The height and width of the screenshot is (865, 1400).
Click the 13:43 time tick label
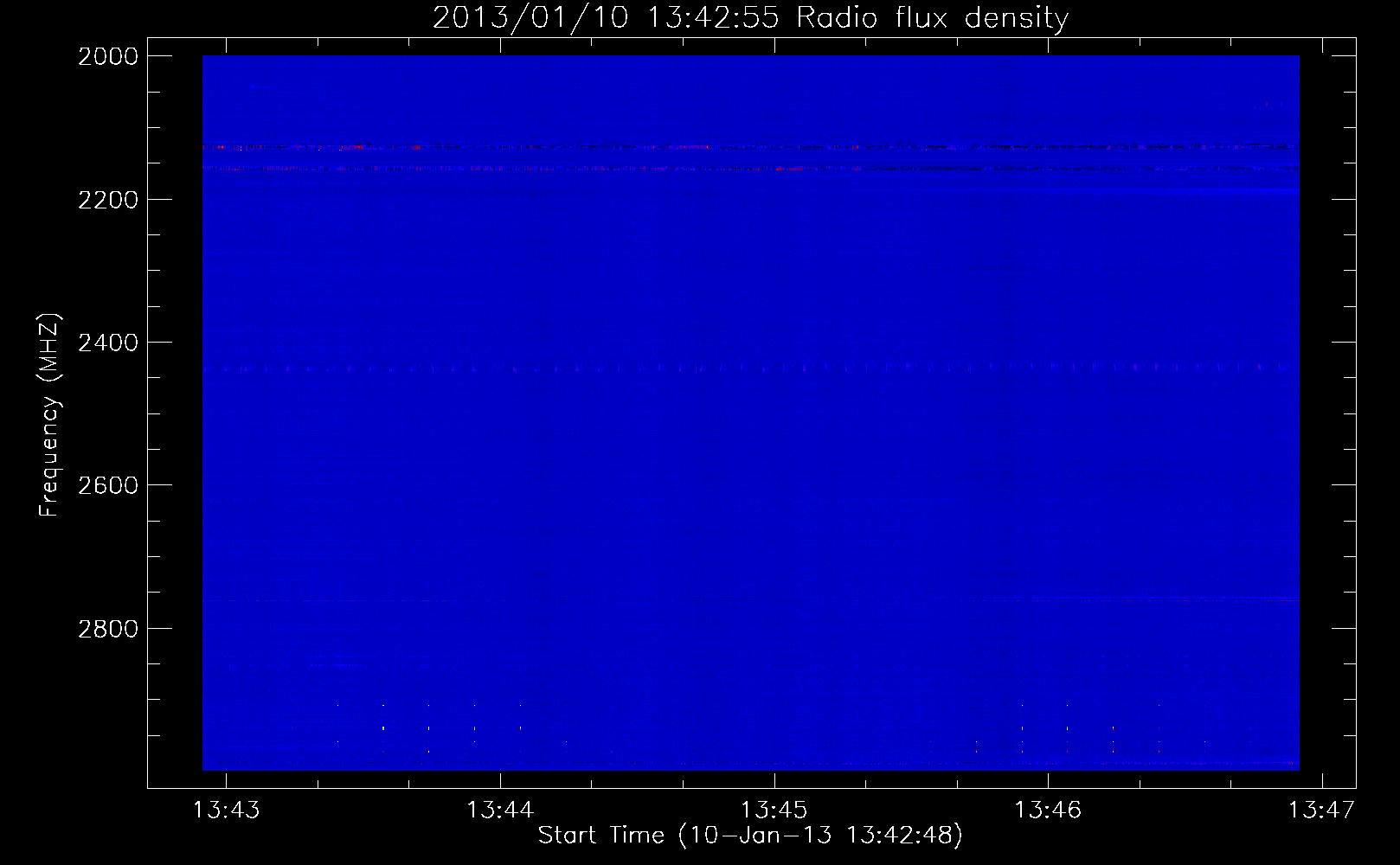(x=227, y=810)
